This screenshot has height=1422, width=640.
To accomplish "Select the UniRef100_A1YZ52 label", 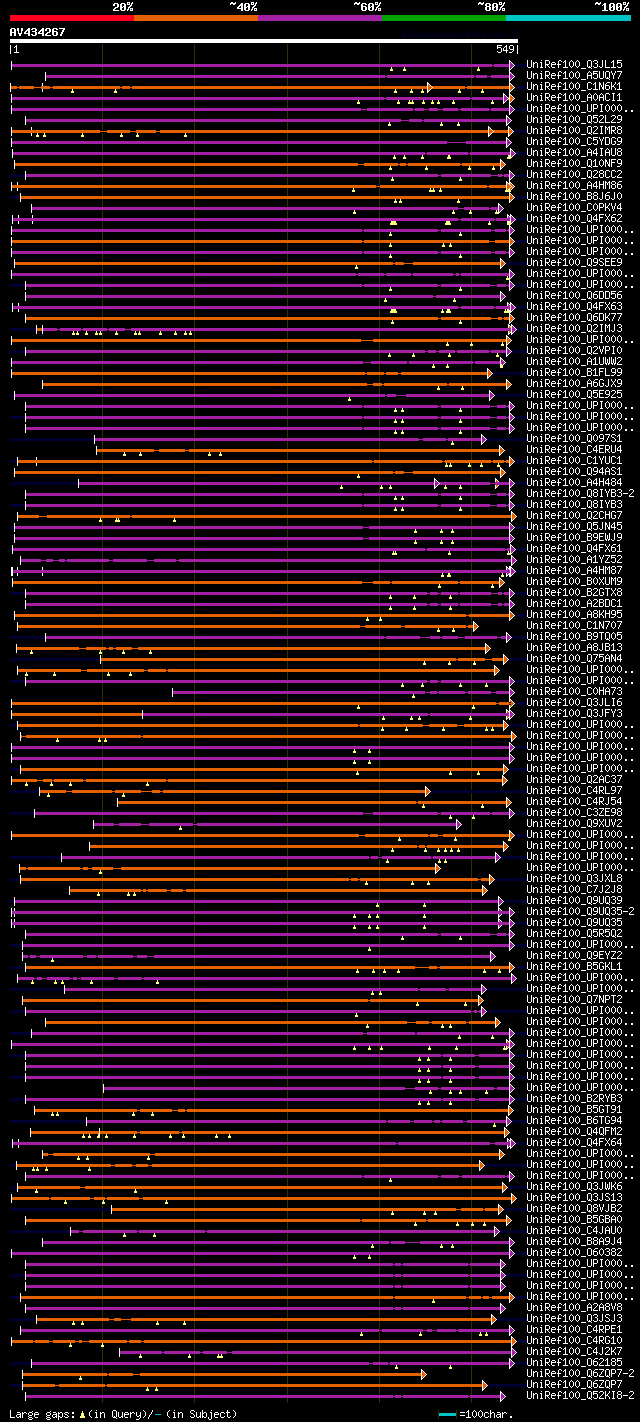I will [574, 559].
